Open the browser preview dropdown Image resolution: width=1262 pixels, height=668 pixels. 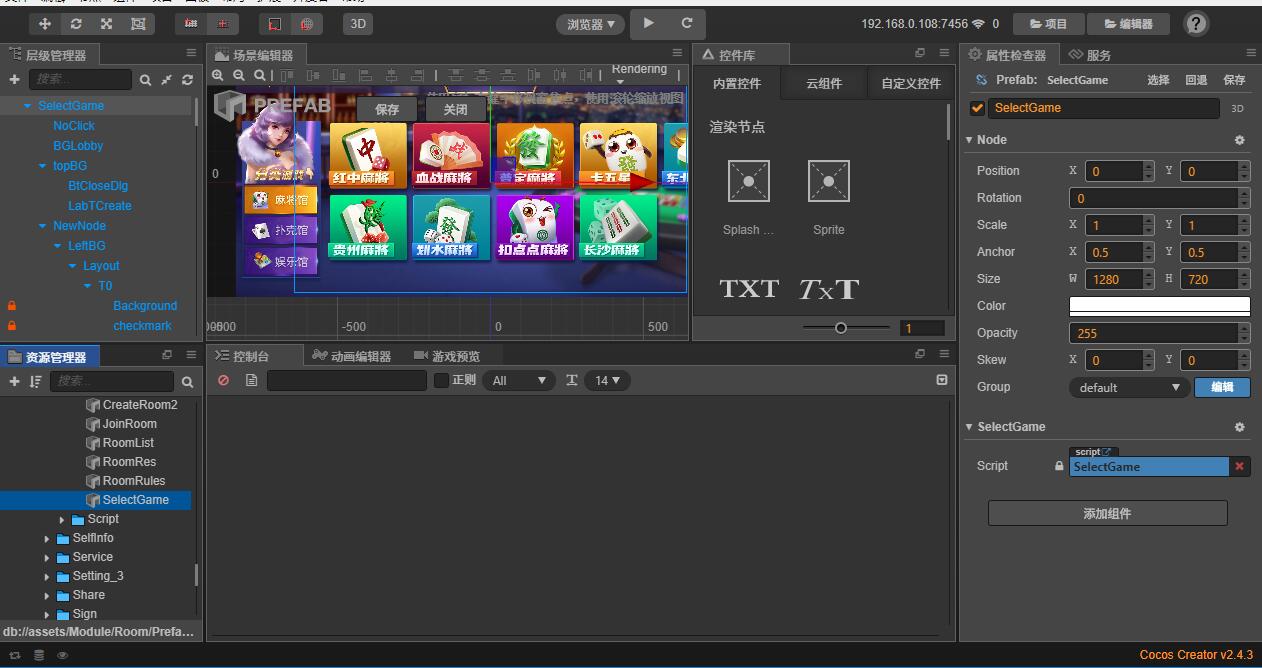click(590, 24)
